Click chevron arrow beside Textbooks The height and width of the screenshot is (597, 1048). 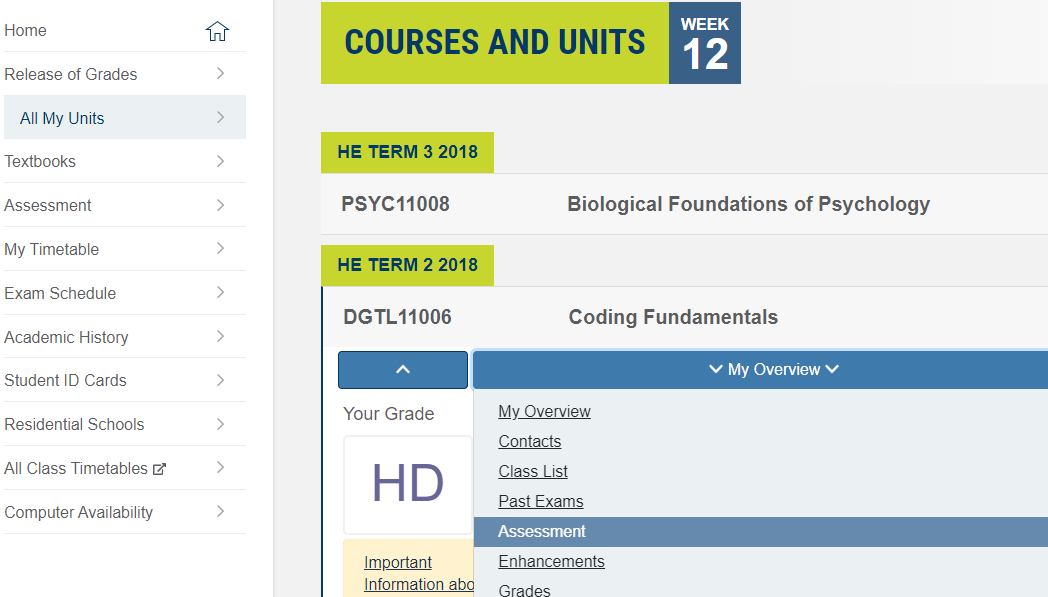pos(220,161)
